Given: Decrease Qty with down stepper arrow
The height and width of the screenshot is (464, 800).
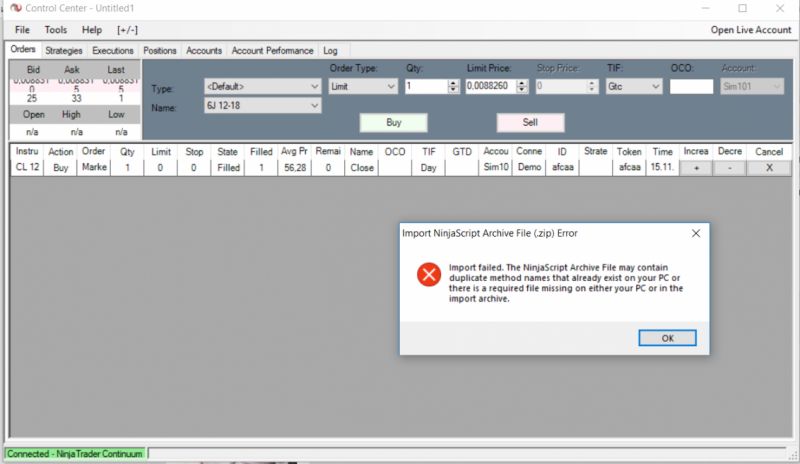Looking at the screenshot, I should (453, 90).
